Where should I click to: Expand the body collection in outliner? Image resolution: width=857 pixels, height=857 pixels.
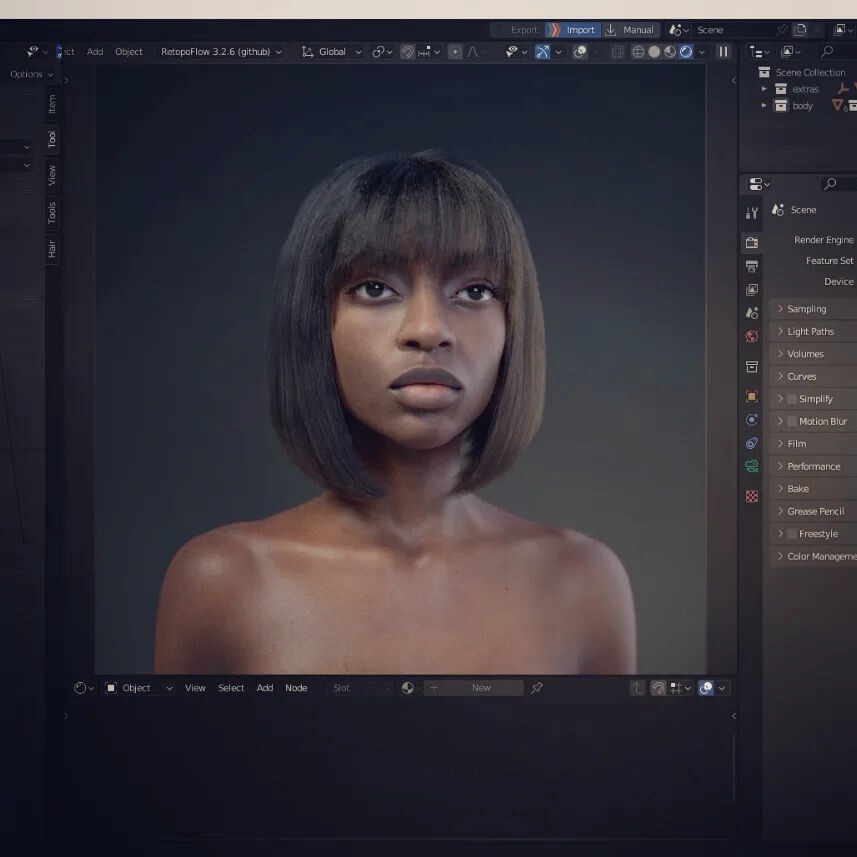(x=764, y=105)
